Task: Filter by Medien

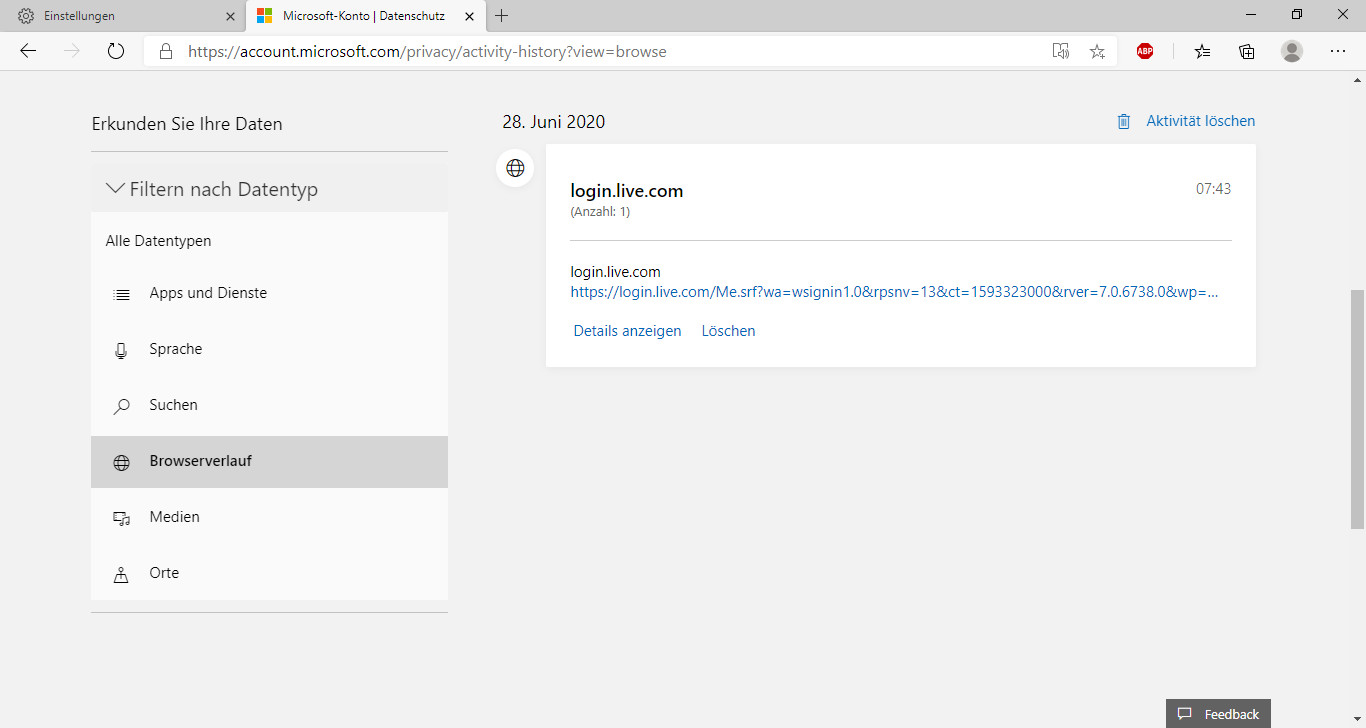Action: point(269,518)
